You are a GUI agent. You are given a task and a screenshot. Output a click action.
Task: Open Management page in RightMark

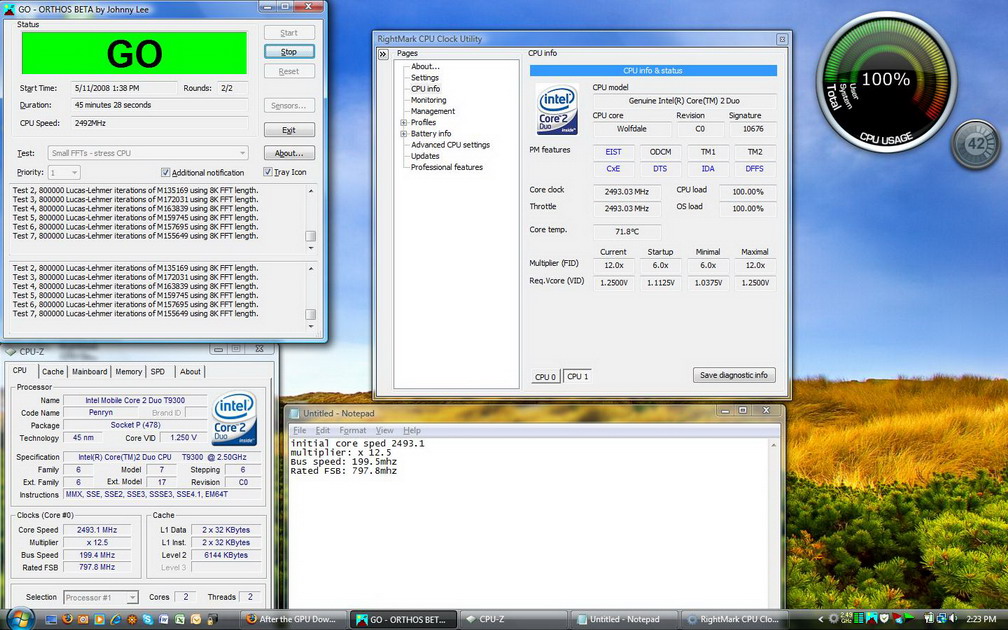[x=433, y=111]
